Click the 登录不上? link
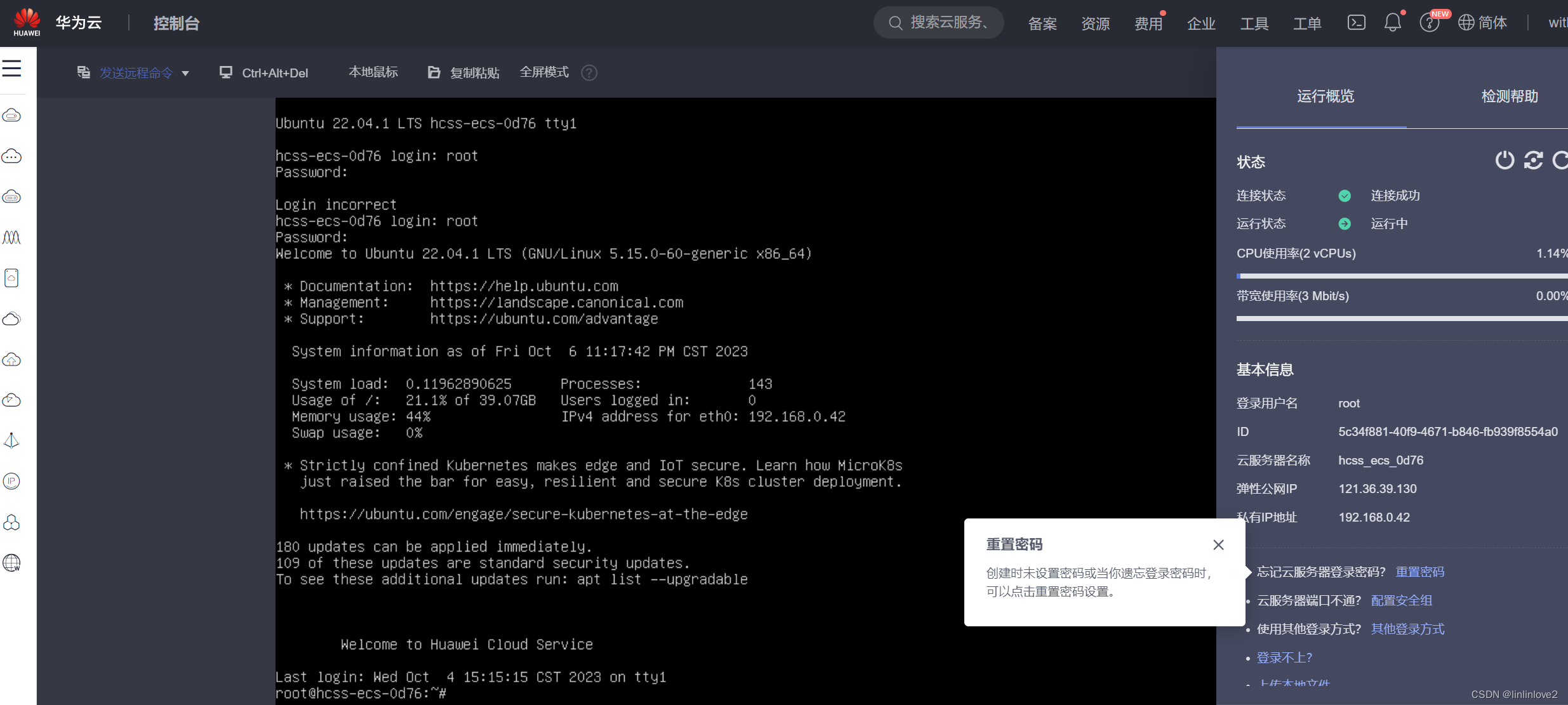The height and width of the screenshot is (705, 1568). tap(1284, 657)
